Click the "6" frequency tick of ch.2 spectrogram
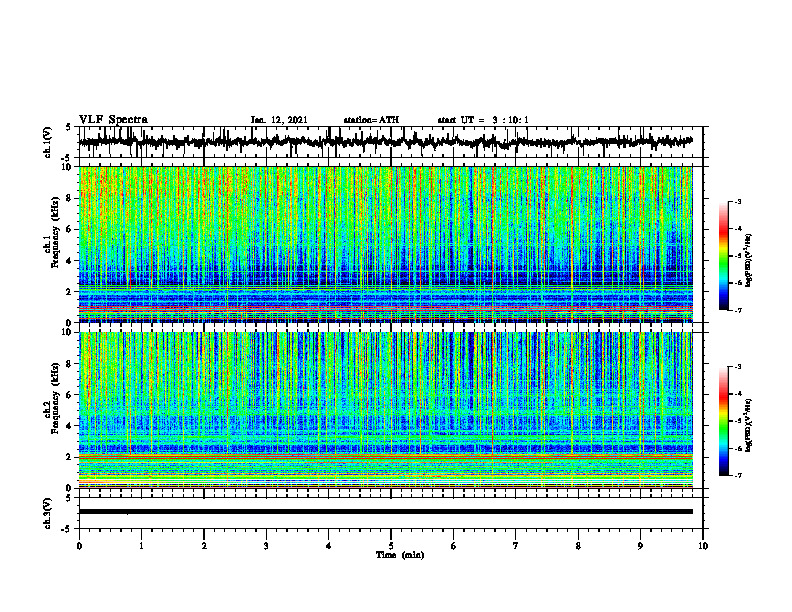Viewport: 792px width, 612px height. pyautogui.click(x=70, y=395)
